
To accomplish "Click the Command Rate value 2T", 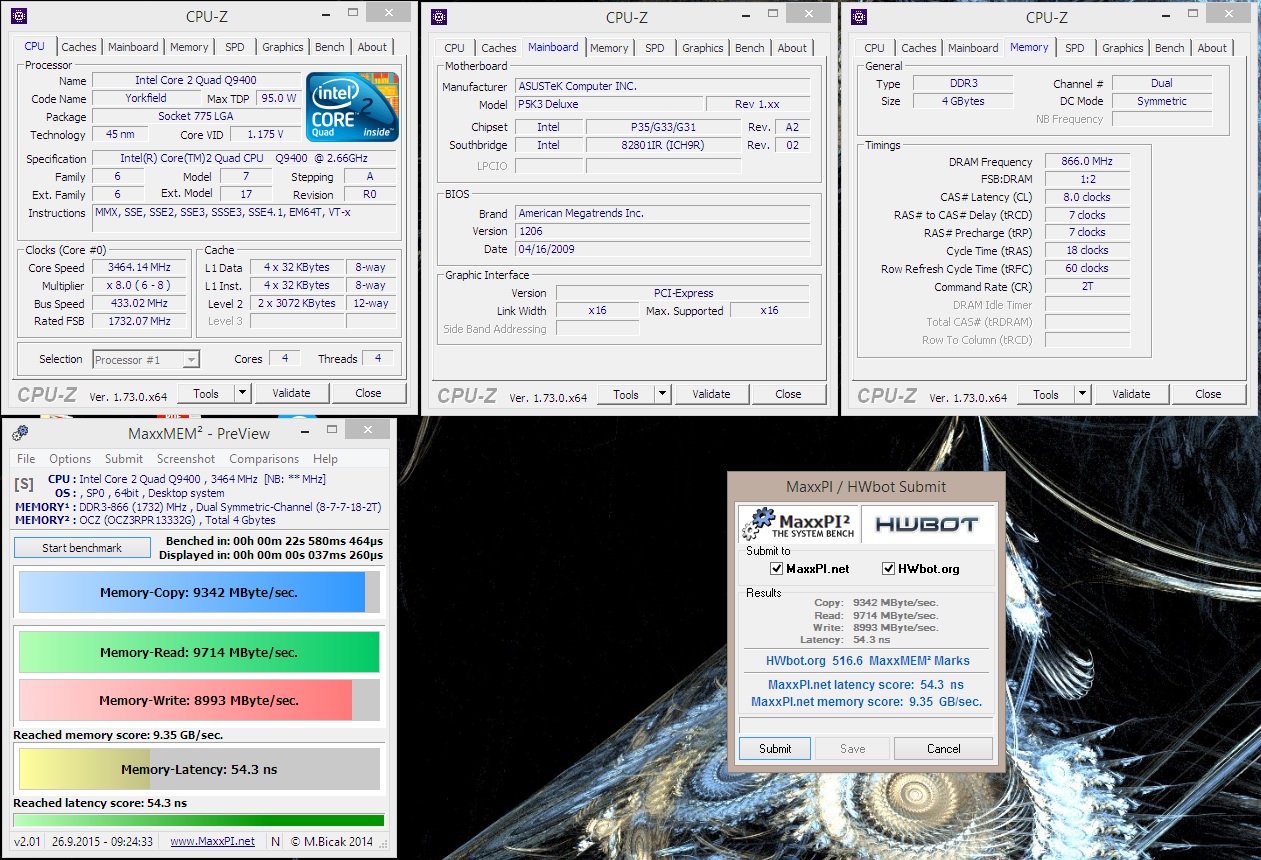I will click(1086, 286).
